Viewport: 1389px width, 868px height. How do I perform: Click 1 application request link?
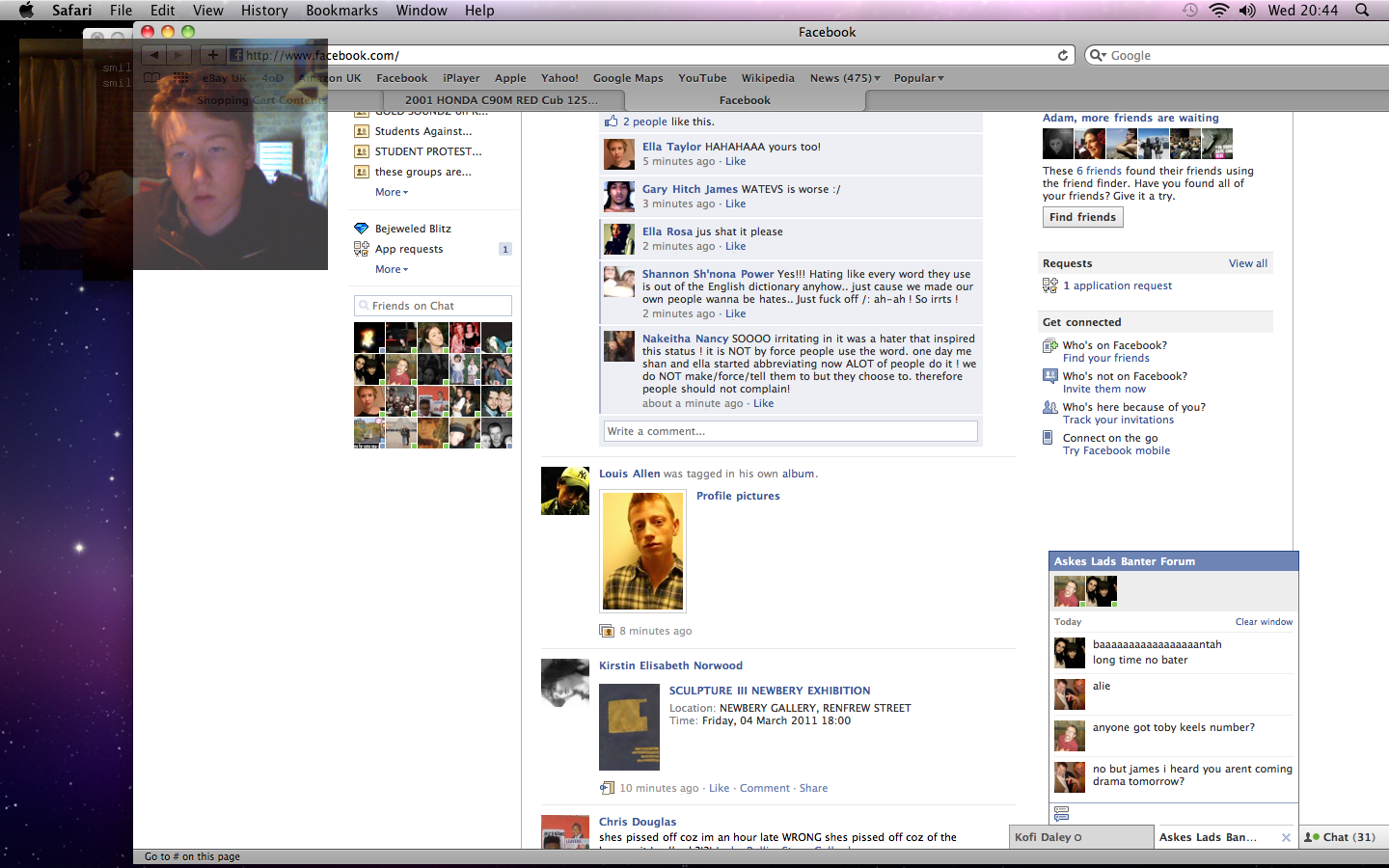tap(1117, 285)
